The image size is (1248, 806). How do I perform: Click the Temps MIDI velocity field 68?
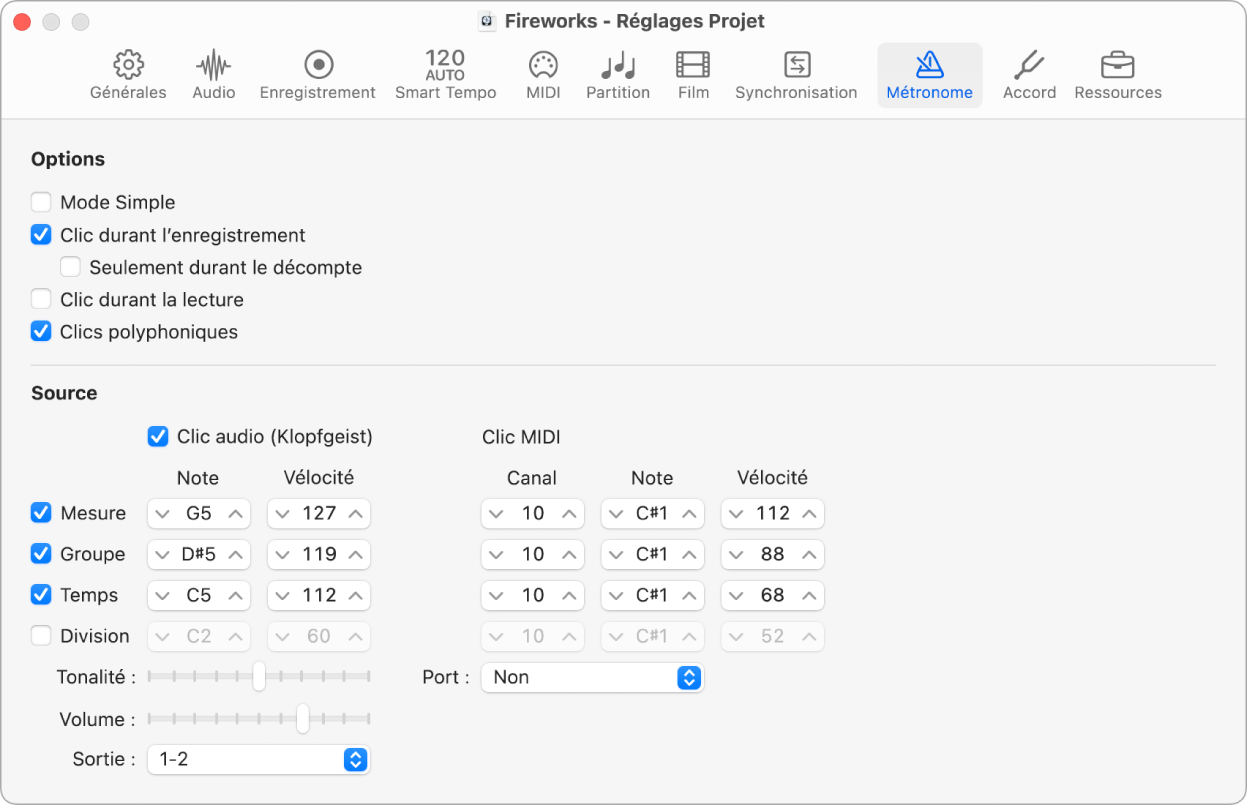(x=772, y=596)
